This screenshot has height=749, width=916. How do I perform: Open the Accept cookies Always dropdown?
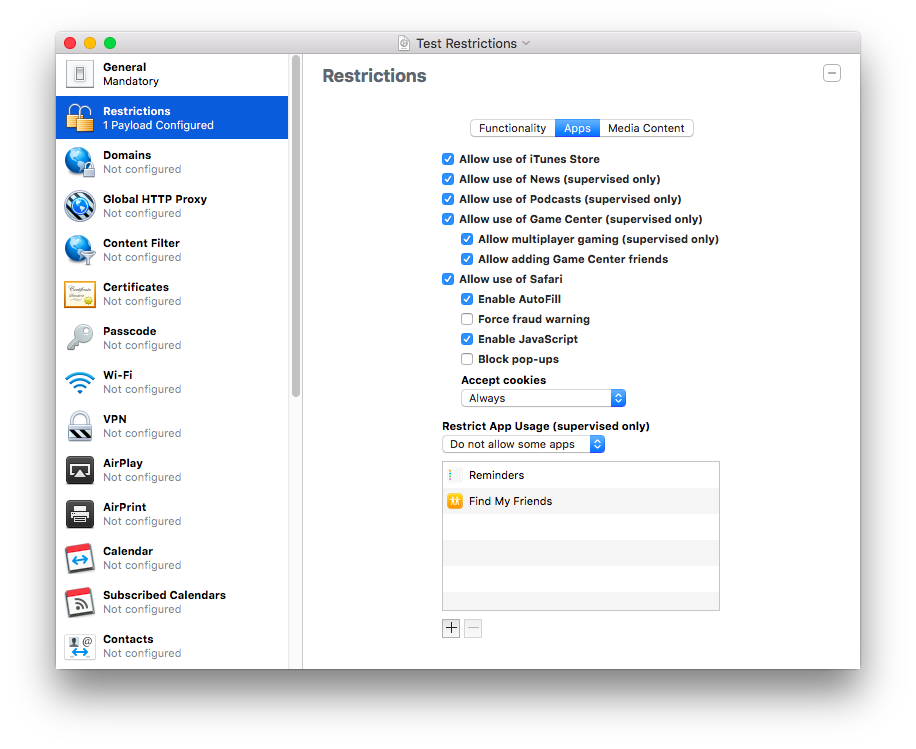click(x=543, y=398)
